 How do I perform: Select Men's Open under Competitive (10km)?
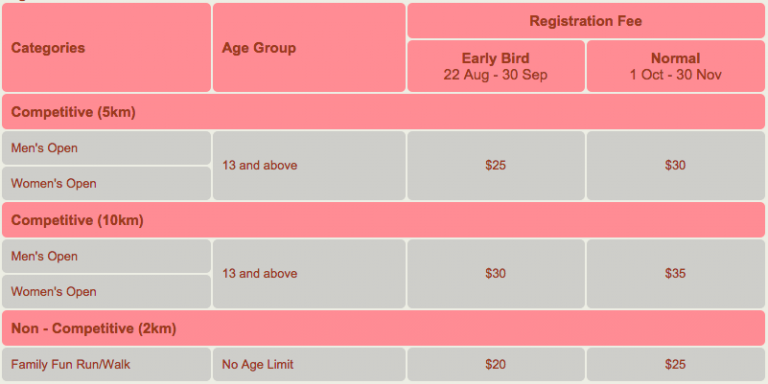[106, 256]
